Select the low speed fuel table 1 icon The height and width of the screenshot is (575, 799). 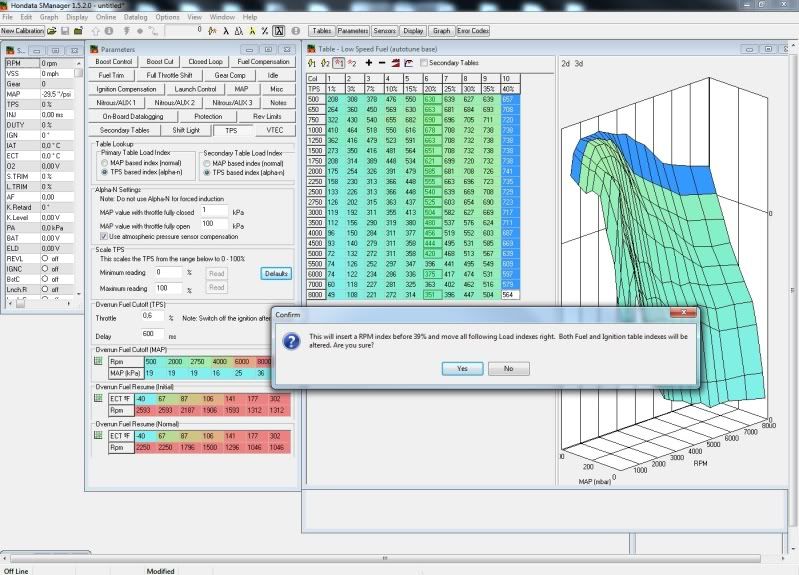pos(313,63)
